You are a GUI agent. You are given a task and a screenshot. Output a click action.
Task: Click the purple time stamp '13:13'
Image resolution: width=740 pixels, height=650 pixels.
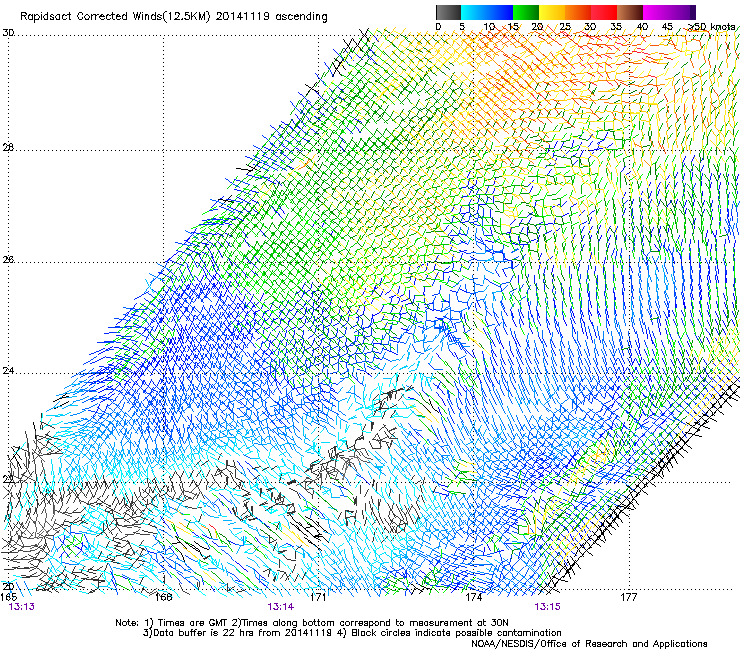point(22,607)
